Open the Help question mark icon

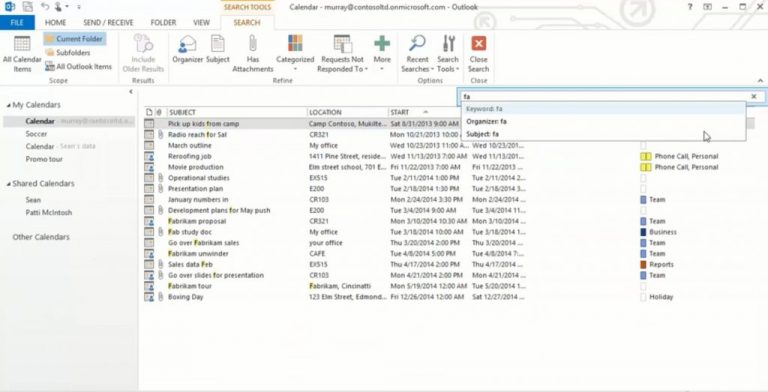(690, 7)
